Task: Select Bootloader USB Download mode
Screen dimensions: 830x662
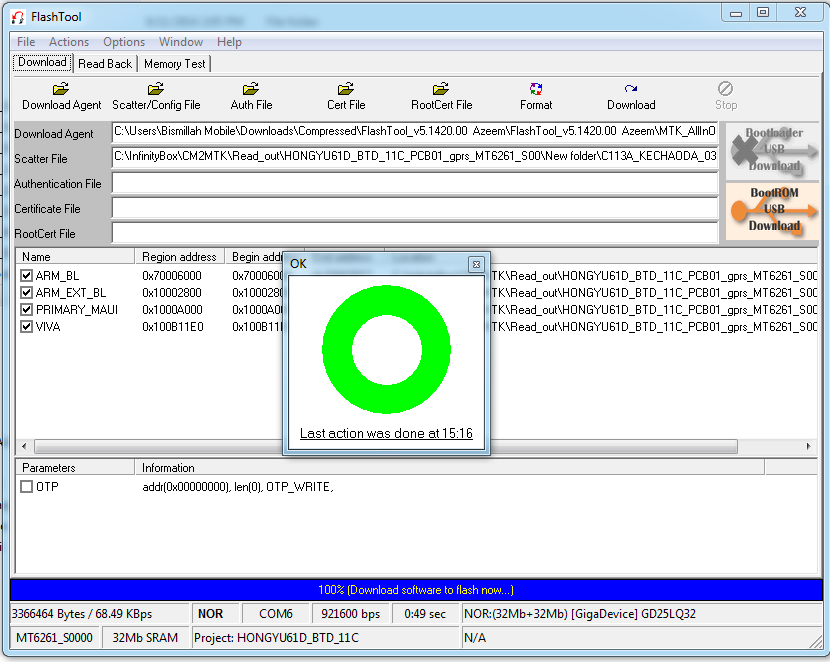Action: click(x=773, y=150)
